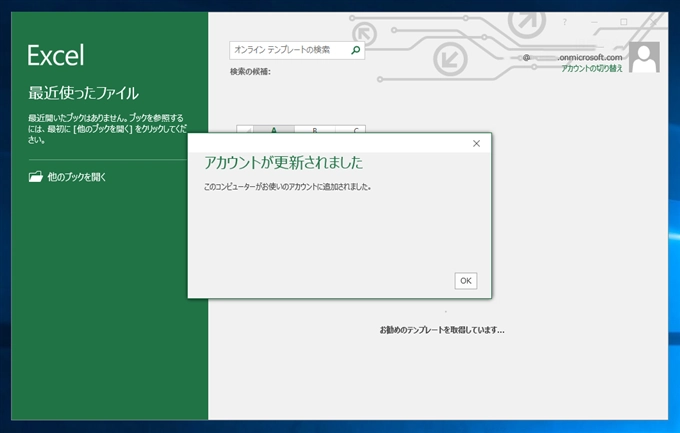The image size is (680, 433).
Task: Open 他のブックを開く link
Action: 77,177
